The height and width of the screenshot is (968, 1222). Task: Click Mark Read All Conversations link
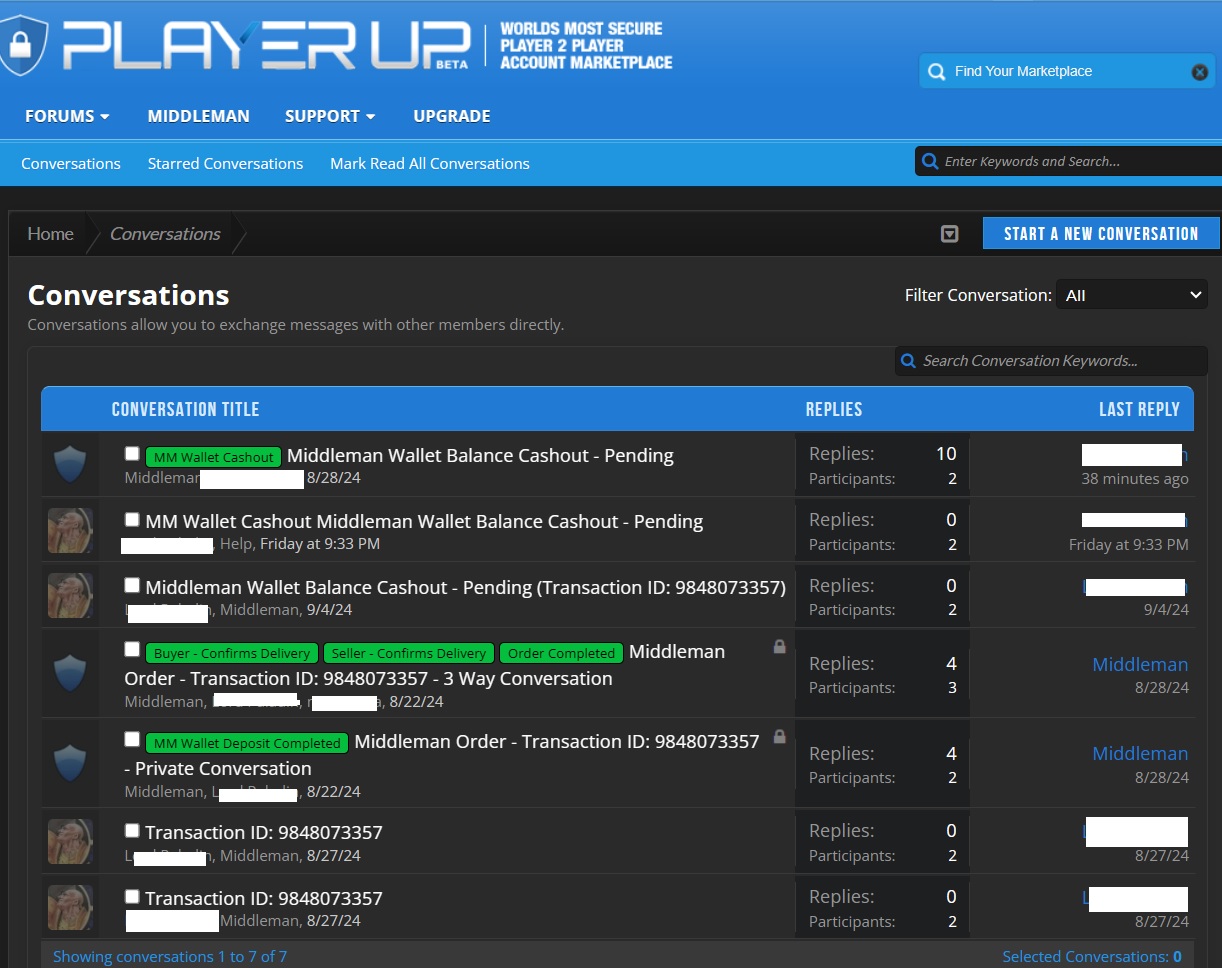click(430, 164)
